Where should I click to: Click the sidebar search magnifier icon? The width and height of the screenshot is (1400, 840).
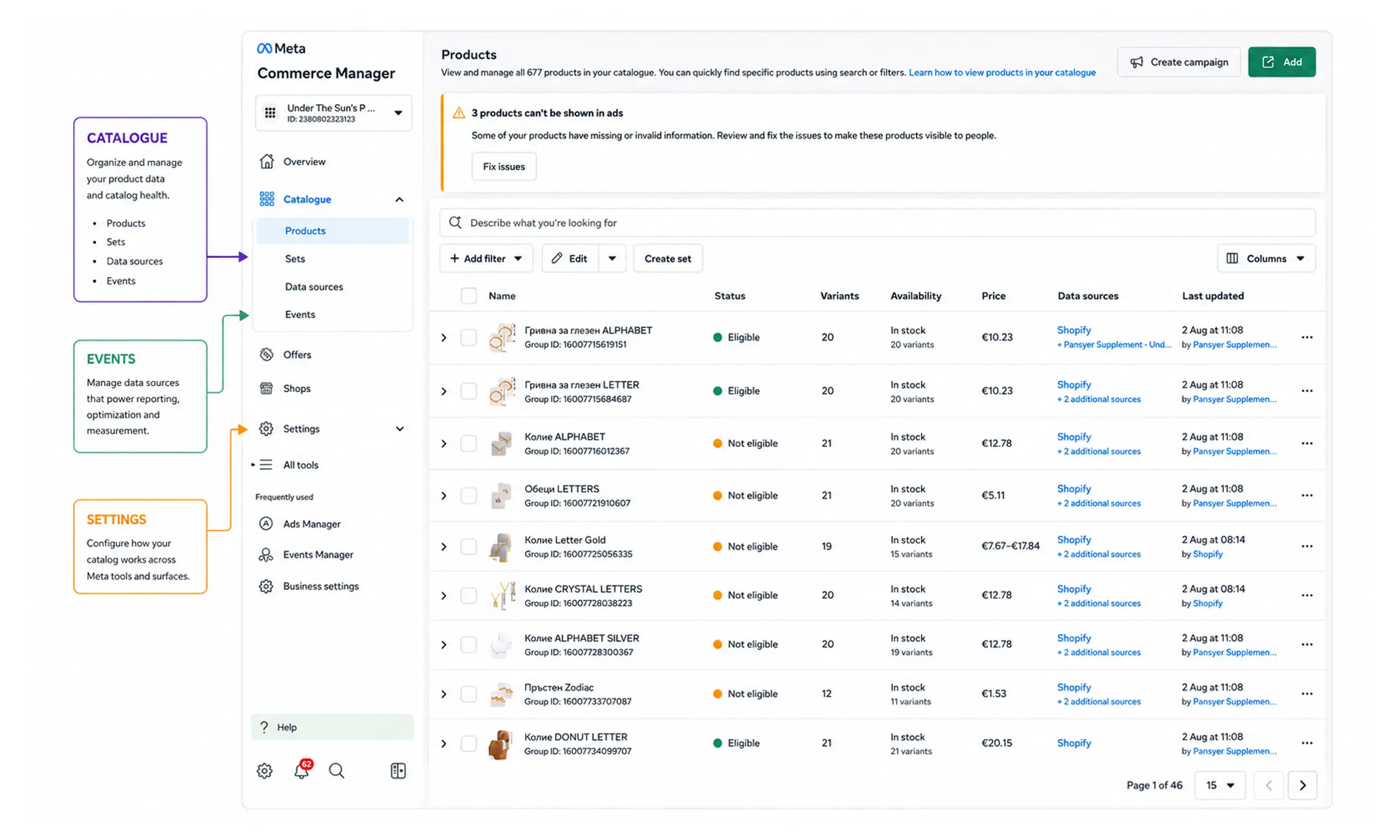click(337, 771)
